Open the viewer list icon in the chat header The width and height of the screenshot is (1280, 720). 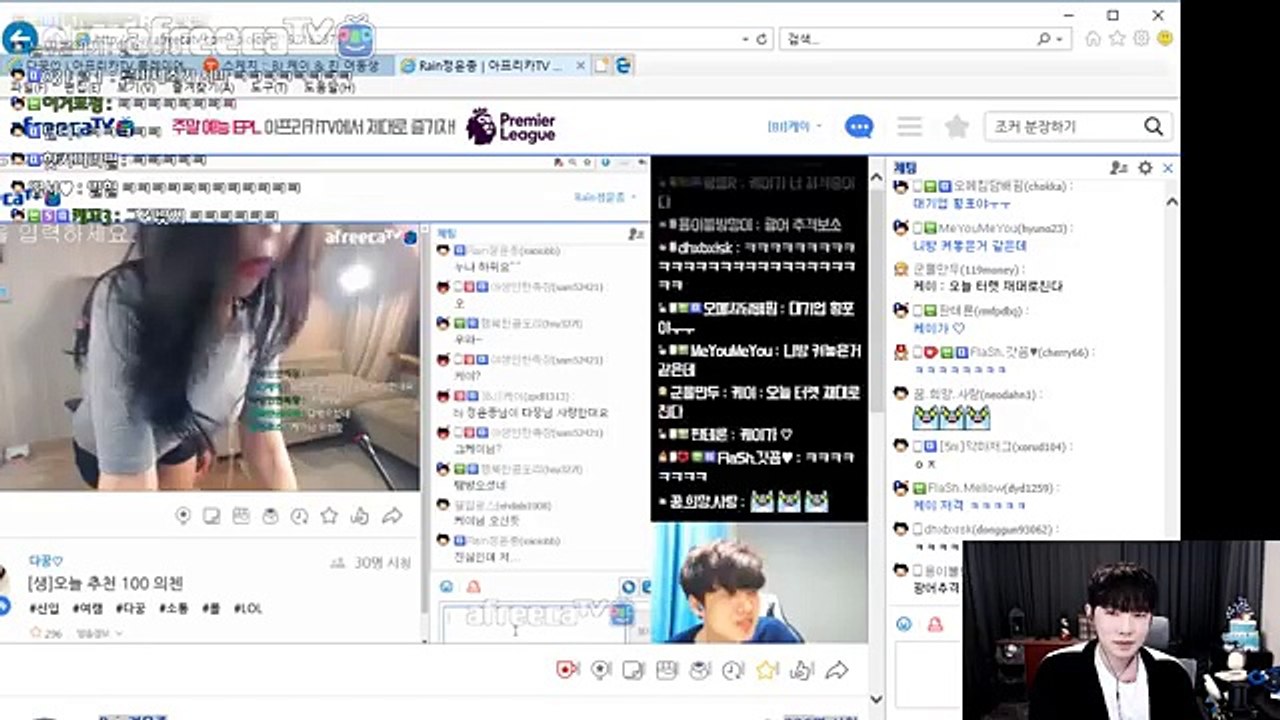[x=1119, y=168]
